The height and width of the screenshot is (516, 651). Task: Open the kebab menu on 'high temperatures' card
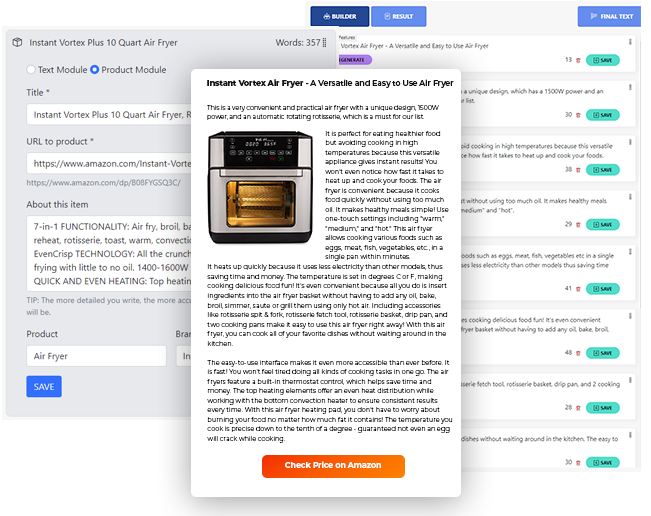tap(630, 142)
